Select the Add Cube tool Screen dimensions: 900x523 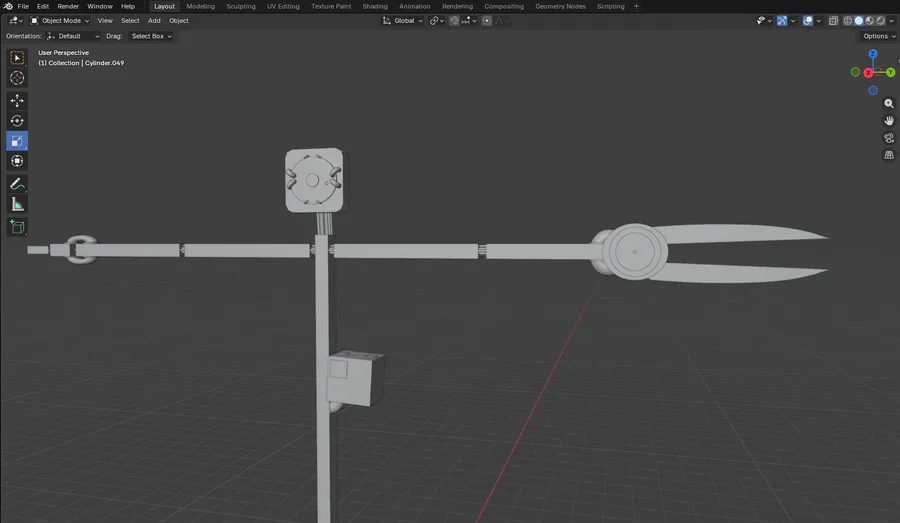[17, 227]
